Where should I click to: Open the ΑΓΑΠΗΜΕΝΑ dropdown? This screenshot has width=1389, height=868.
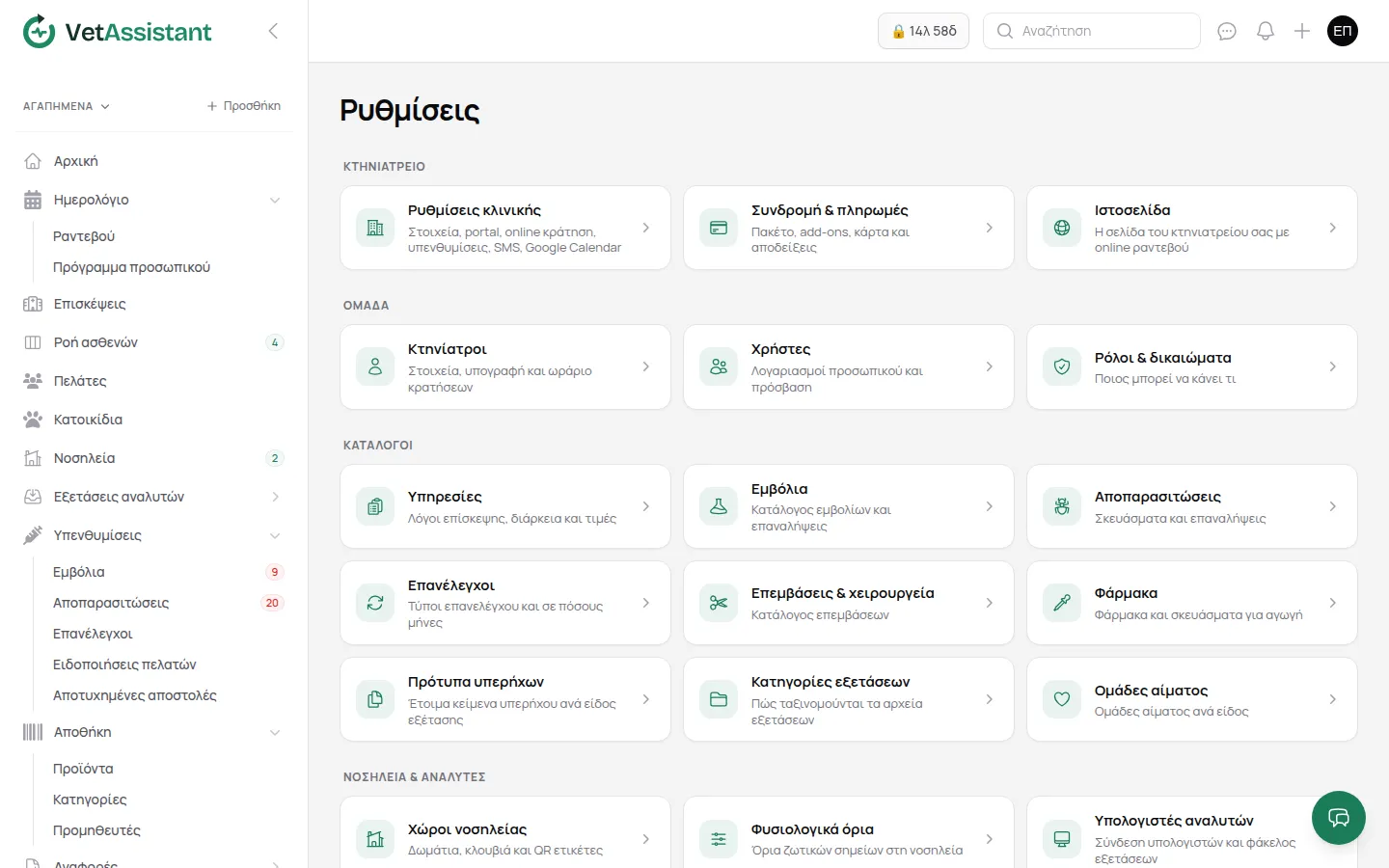[x=67, y=106]
